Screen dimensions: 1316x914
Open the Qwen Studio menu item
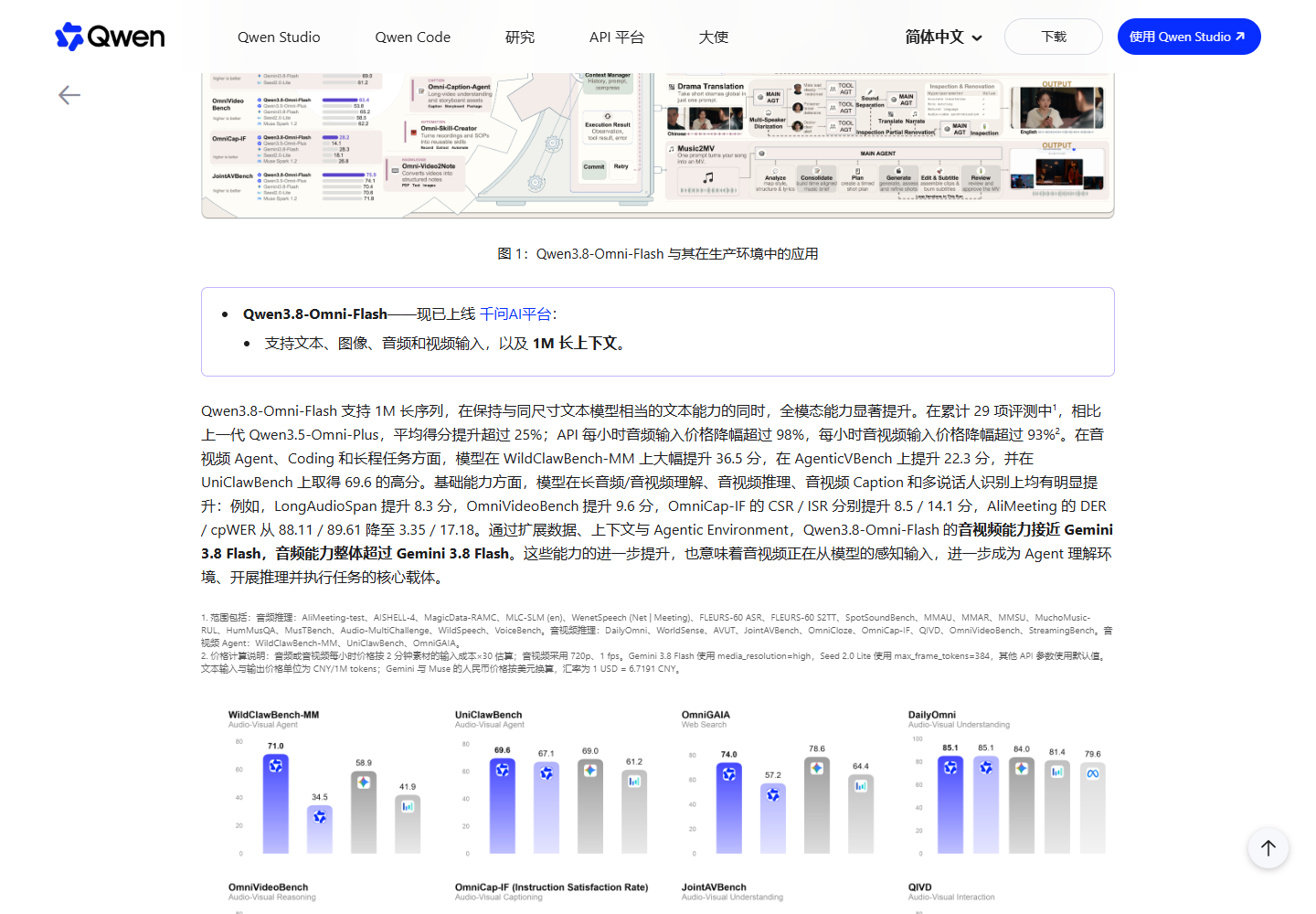tap(279, 37)
